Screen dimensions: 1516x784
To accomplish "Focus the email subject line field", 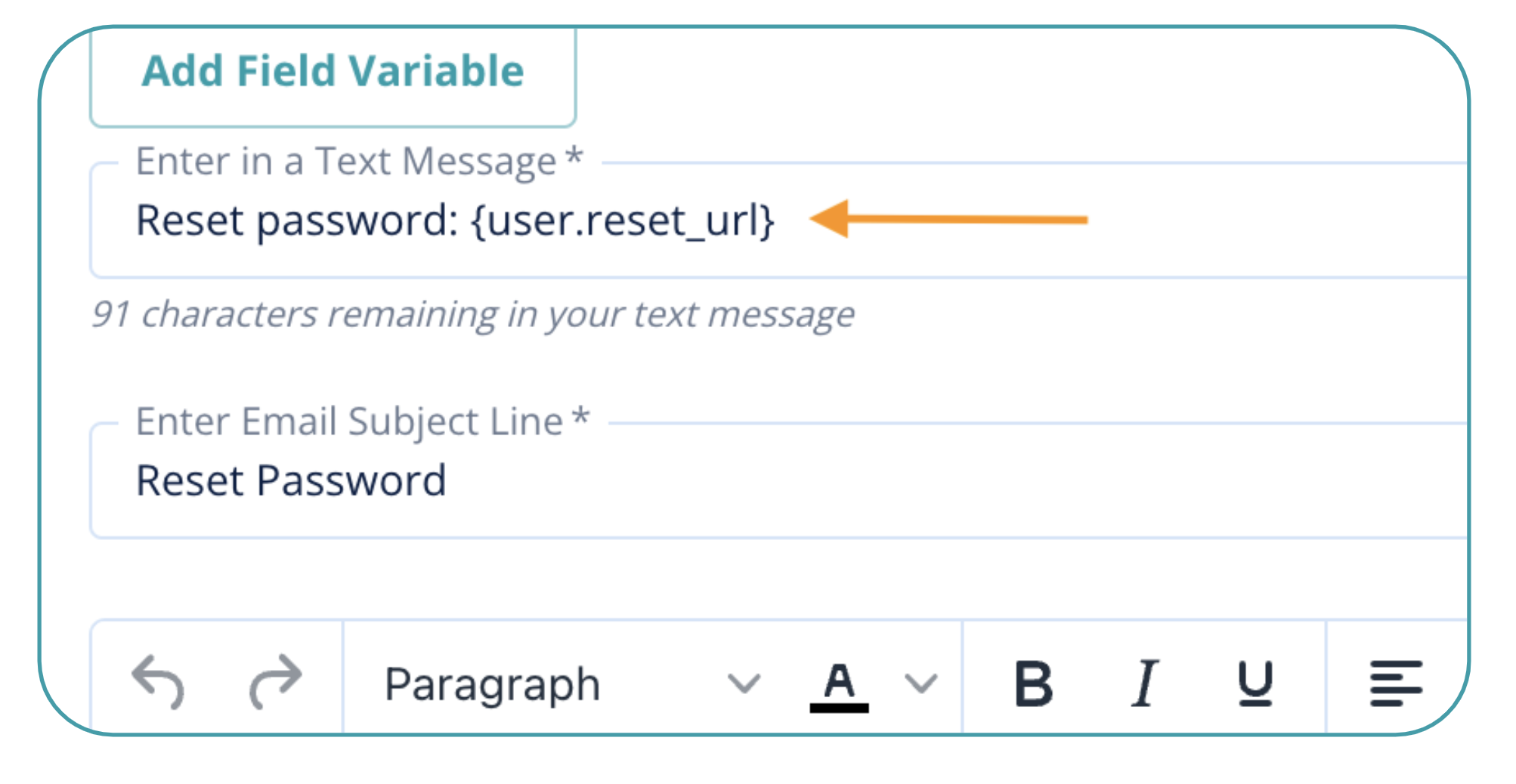I will pos(907,481).
